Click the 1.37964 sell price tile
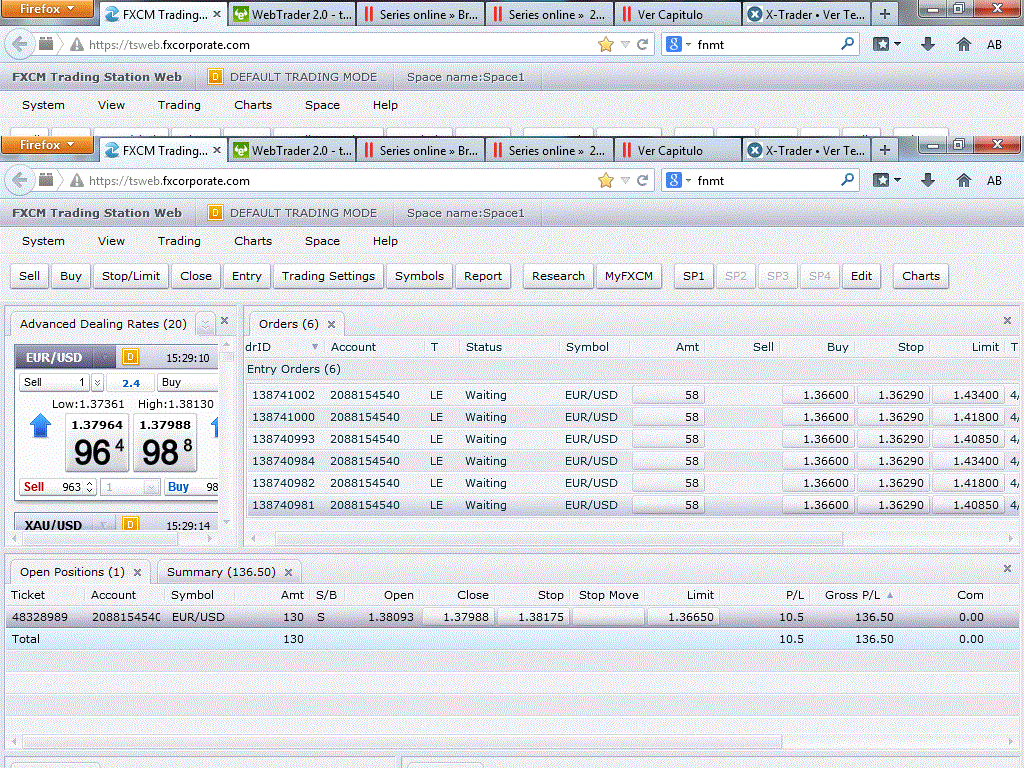The width and height of the screenshot is (1024, 768). coord(98,443)
